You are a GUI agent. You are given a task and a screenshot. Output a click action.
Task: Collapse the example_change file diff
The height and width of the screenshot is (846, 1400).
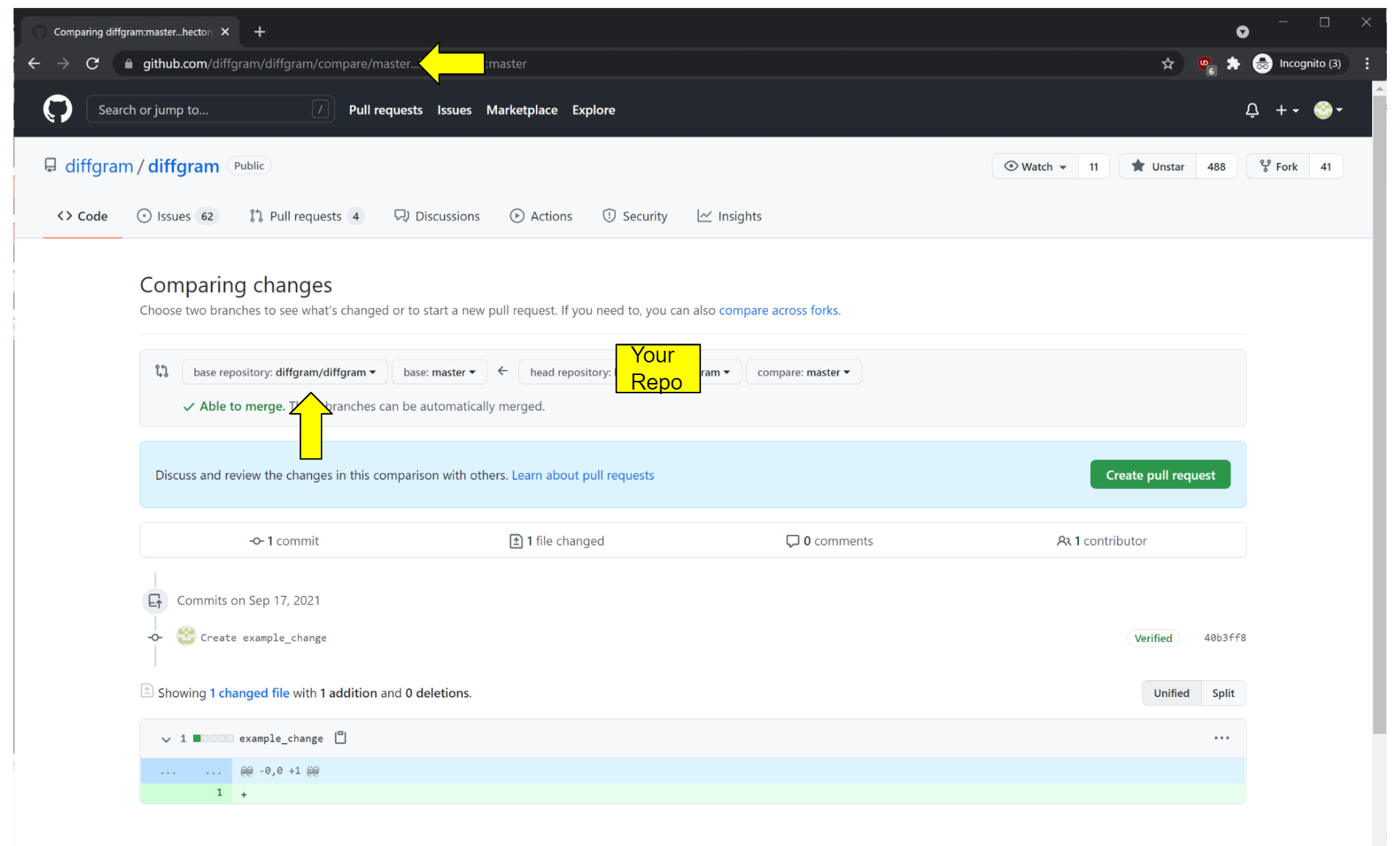coord(166,739)
